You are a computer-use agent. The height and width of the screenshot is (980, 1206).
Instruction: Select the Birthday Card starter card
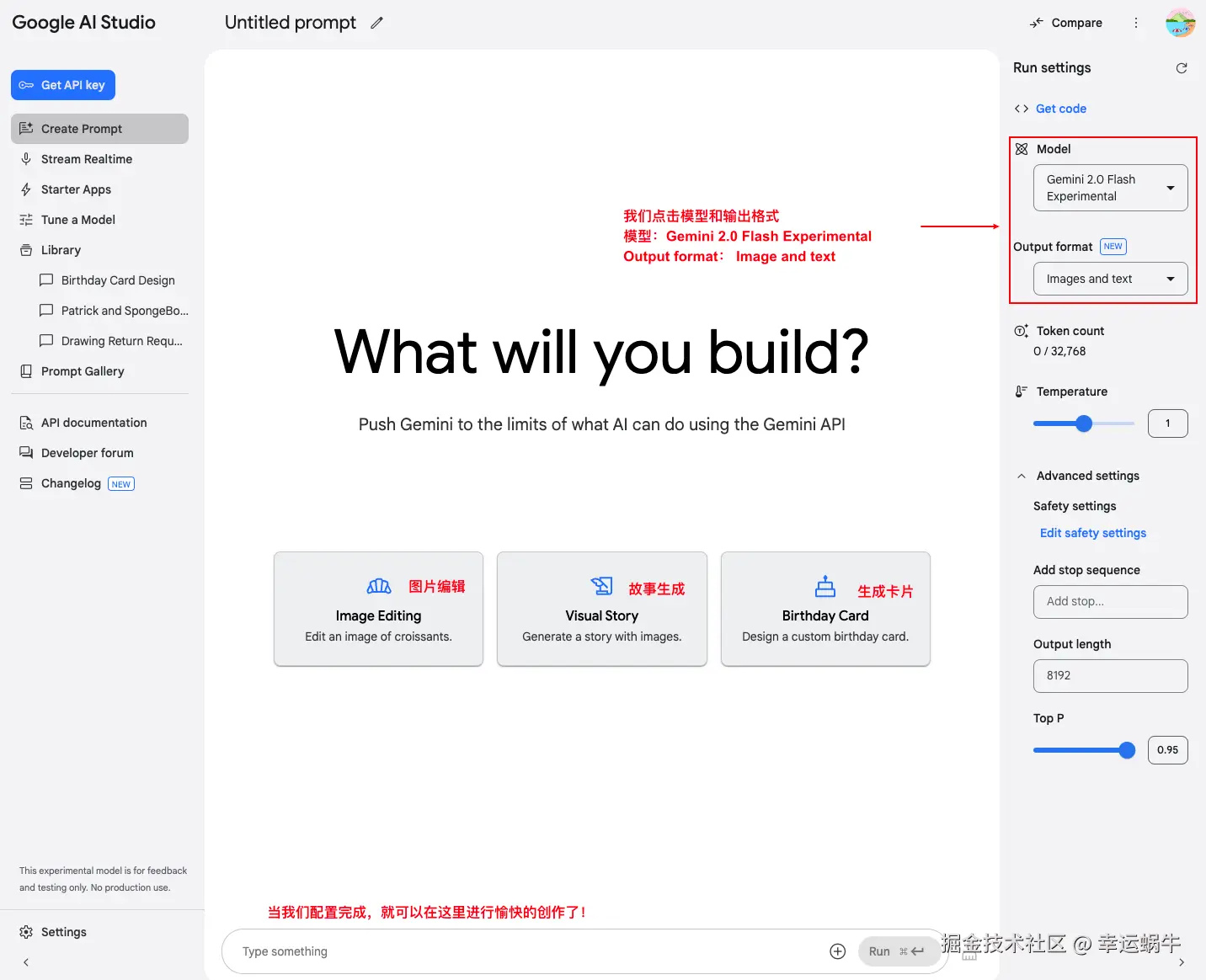pyautogui.click(x=825, y=609)
